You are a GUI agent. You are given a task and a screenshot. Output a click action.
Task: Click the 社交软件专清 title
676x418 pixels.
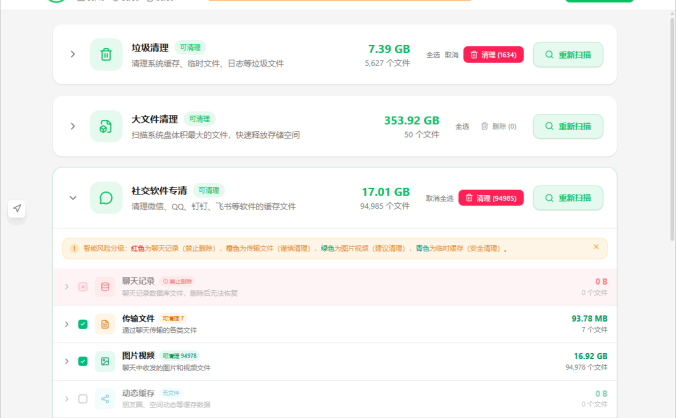pos(159,190)
